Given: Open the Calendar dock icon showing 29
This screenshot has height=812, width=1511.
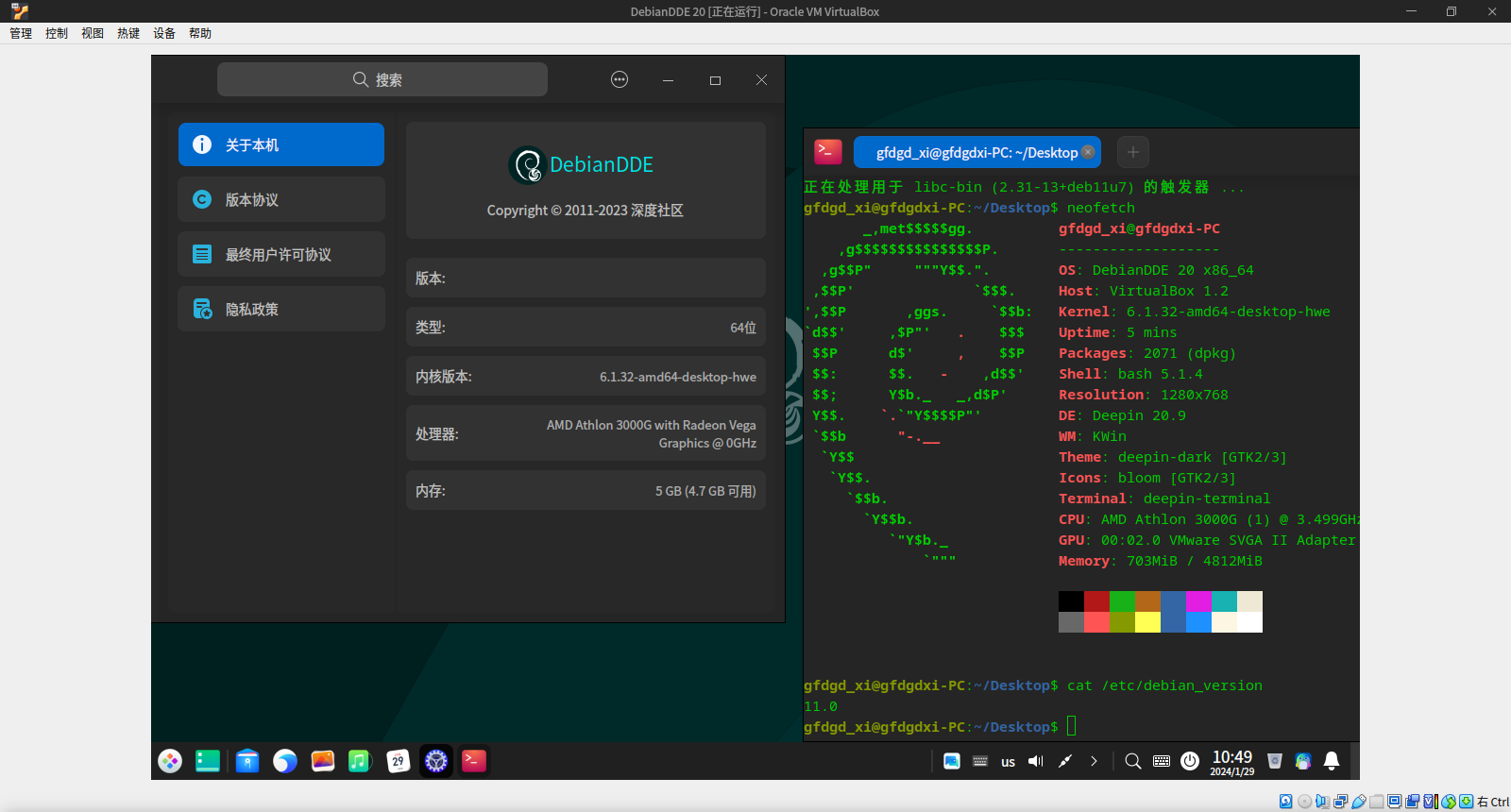Looking at the screenshot, I should [x=399, y=761].
